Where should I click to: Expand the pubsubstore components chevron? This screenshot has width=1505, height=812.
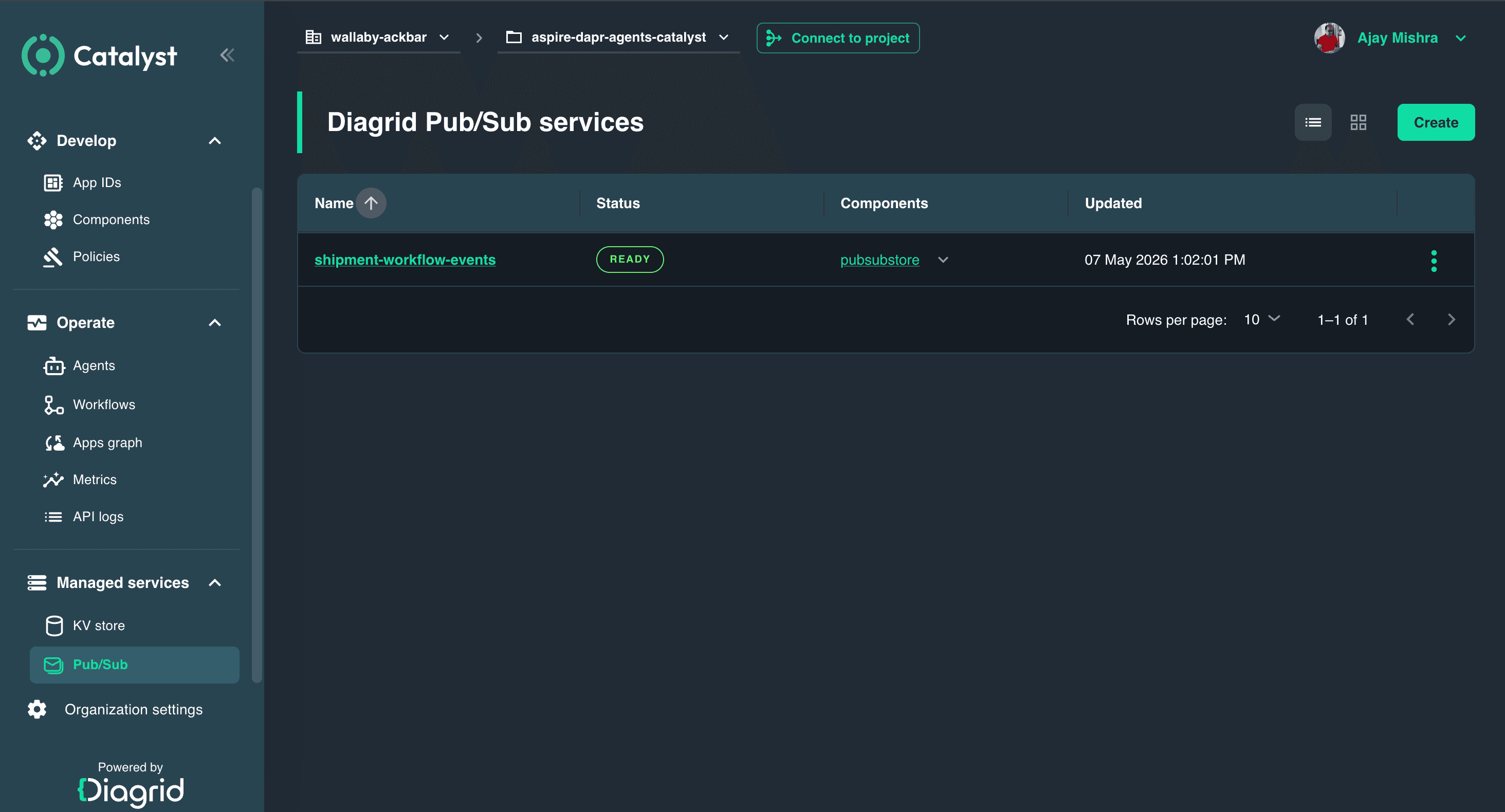click(942, 260)
